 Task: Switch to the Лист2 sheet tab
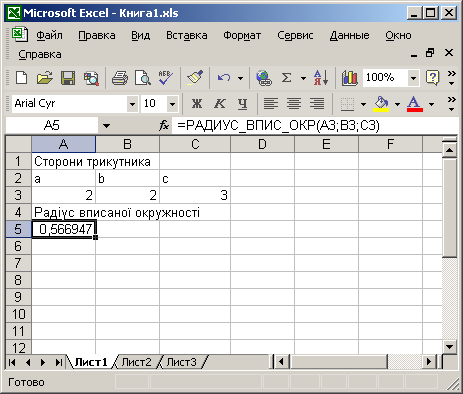coord(136,362)
